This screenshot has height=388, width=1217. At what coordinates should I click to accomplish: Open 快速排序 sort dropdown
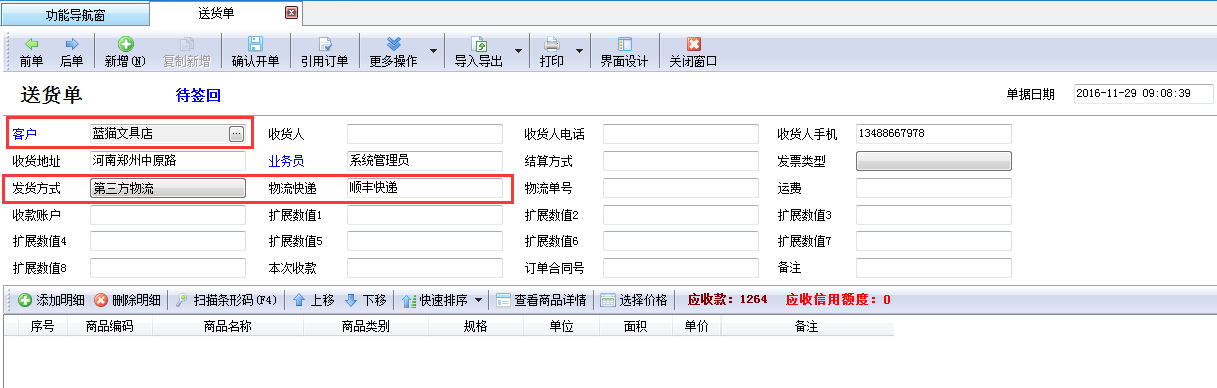(478, 300)
